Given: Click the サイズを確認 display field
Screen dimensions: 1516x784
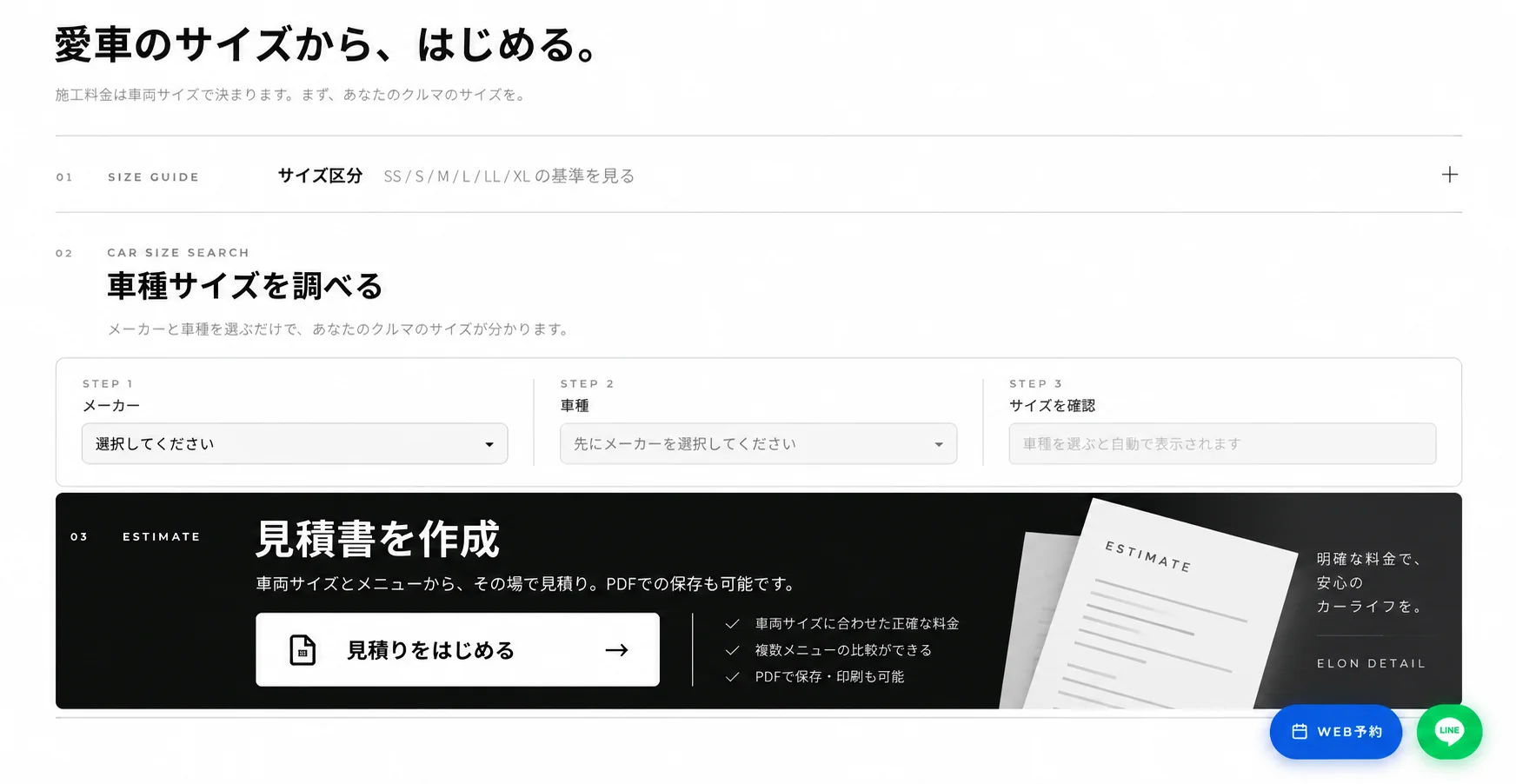Looking at the screenshot, I should point(1222,443).
